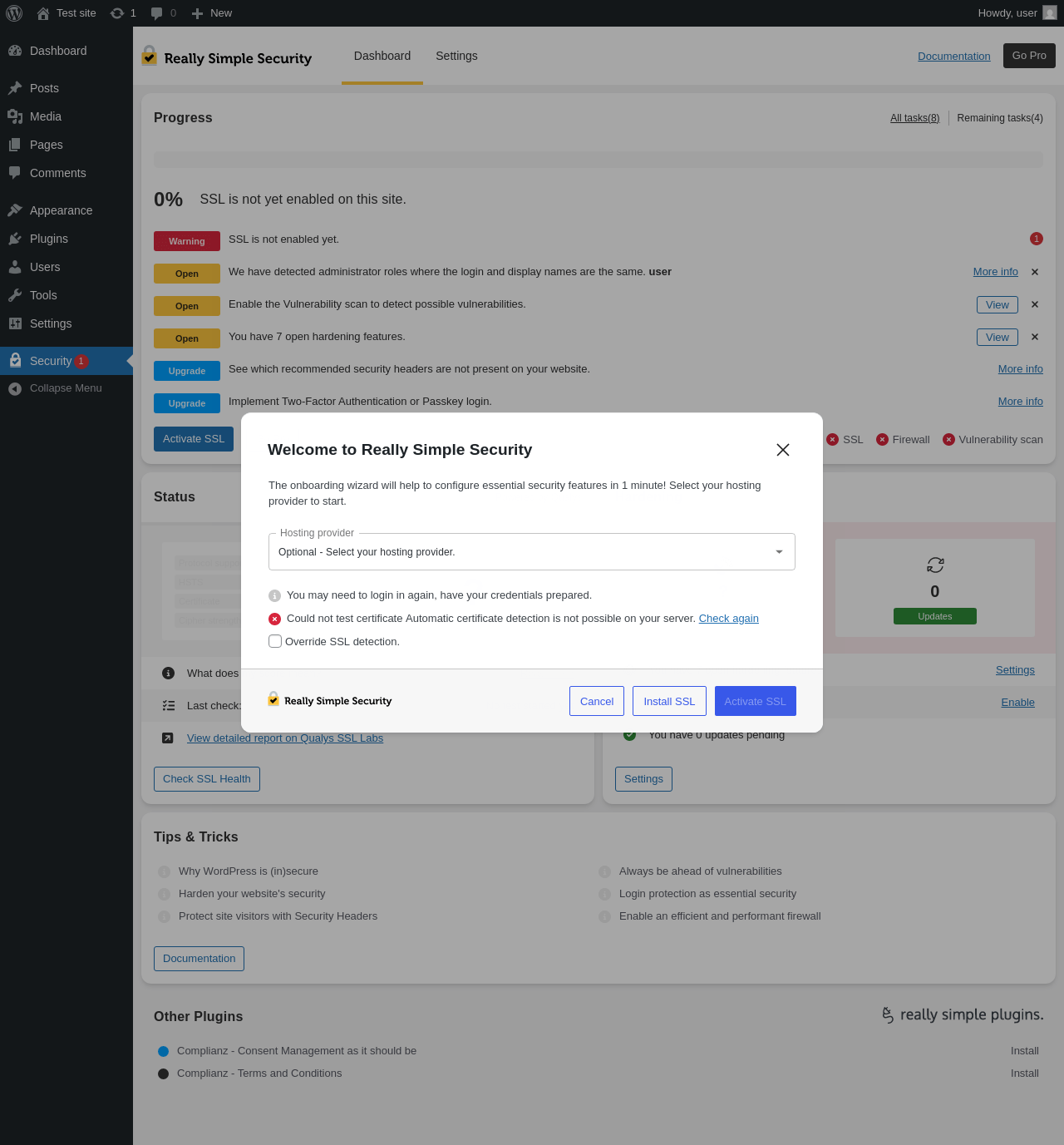The image size is (1064, 1145).
Task: Click the red notification badge on SSL warning
Action: [x=1037, y=239]
